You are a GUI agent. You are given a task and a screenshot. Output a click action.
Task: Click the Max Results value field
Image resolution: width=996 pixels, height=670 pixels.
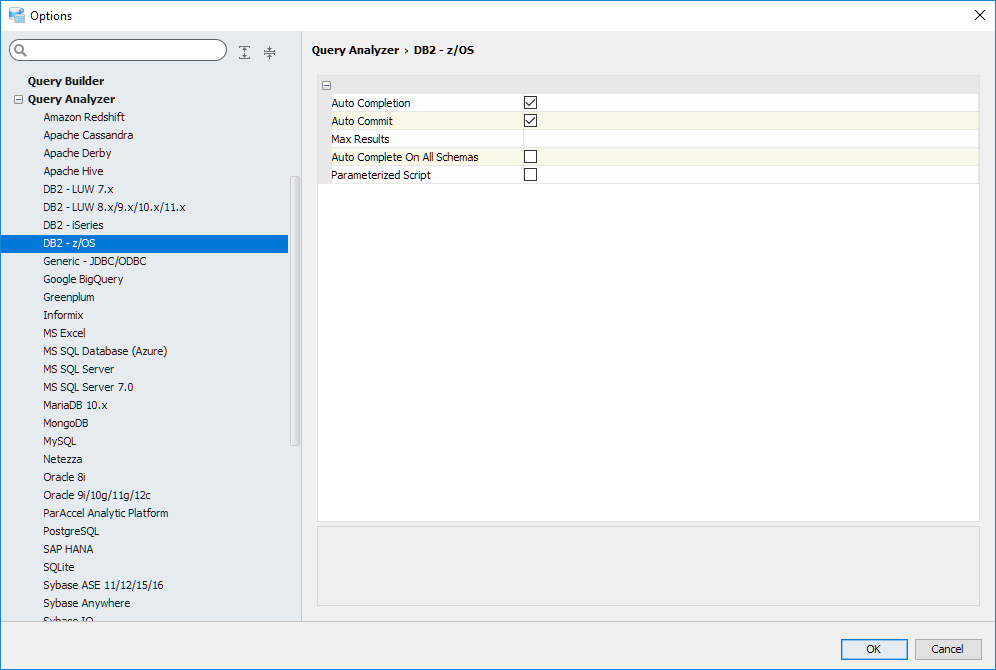[x=750, y=139]
